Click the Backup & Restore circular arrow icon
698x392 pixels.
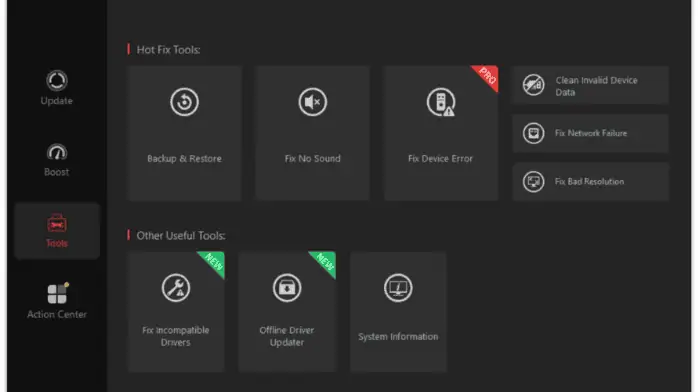[184, 102]
